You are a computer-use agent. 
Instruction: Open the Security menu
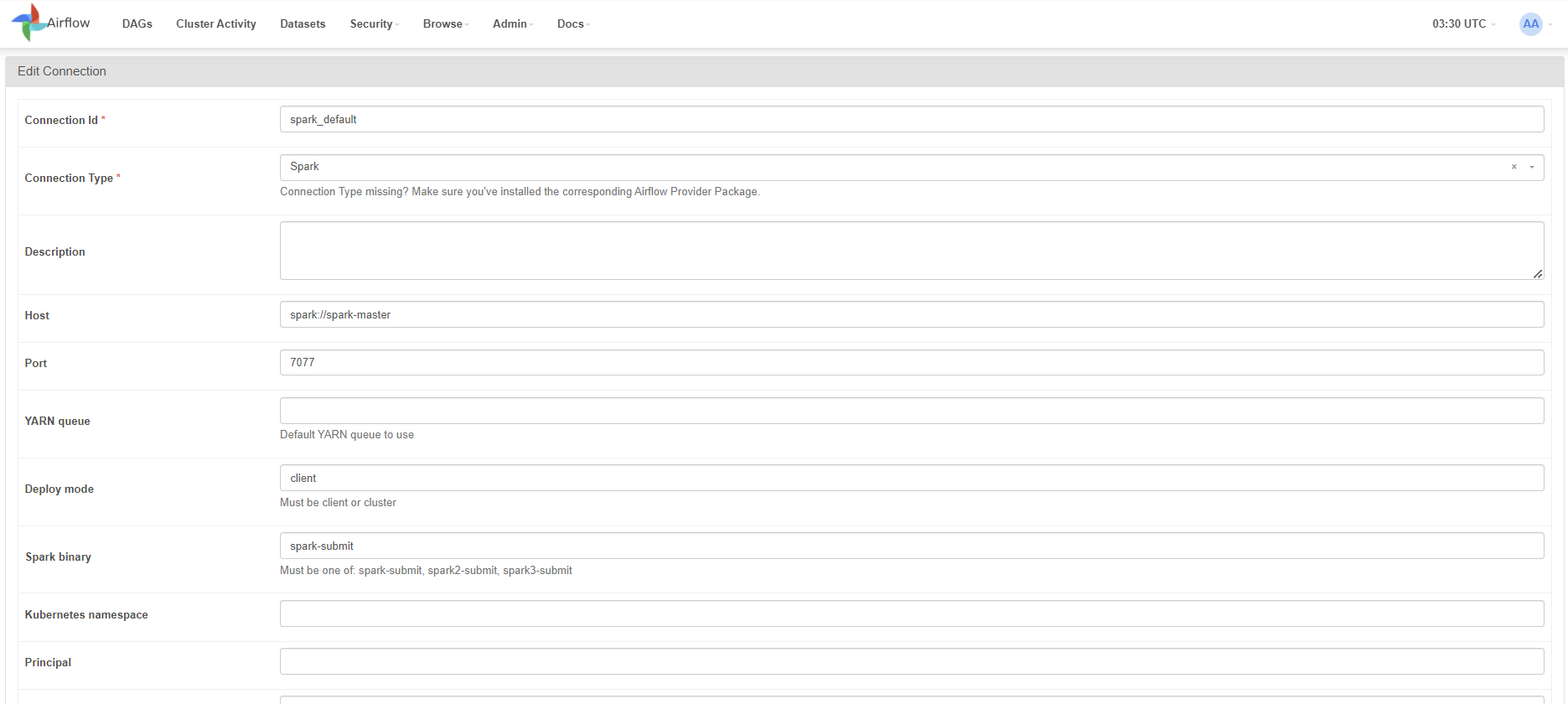[x=374, y=23]
